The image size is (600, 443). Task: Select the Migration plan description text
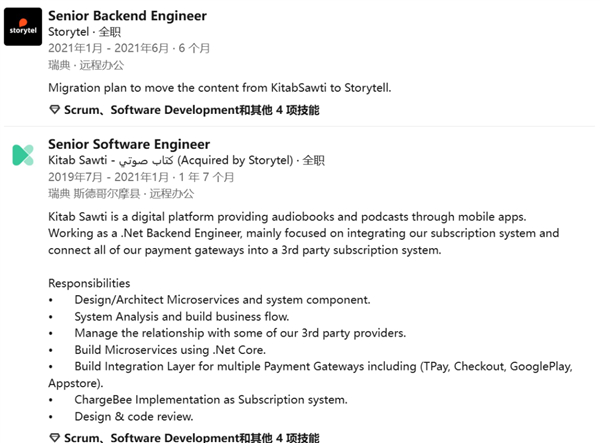click(x=220, y=88)
